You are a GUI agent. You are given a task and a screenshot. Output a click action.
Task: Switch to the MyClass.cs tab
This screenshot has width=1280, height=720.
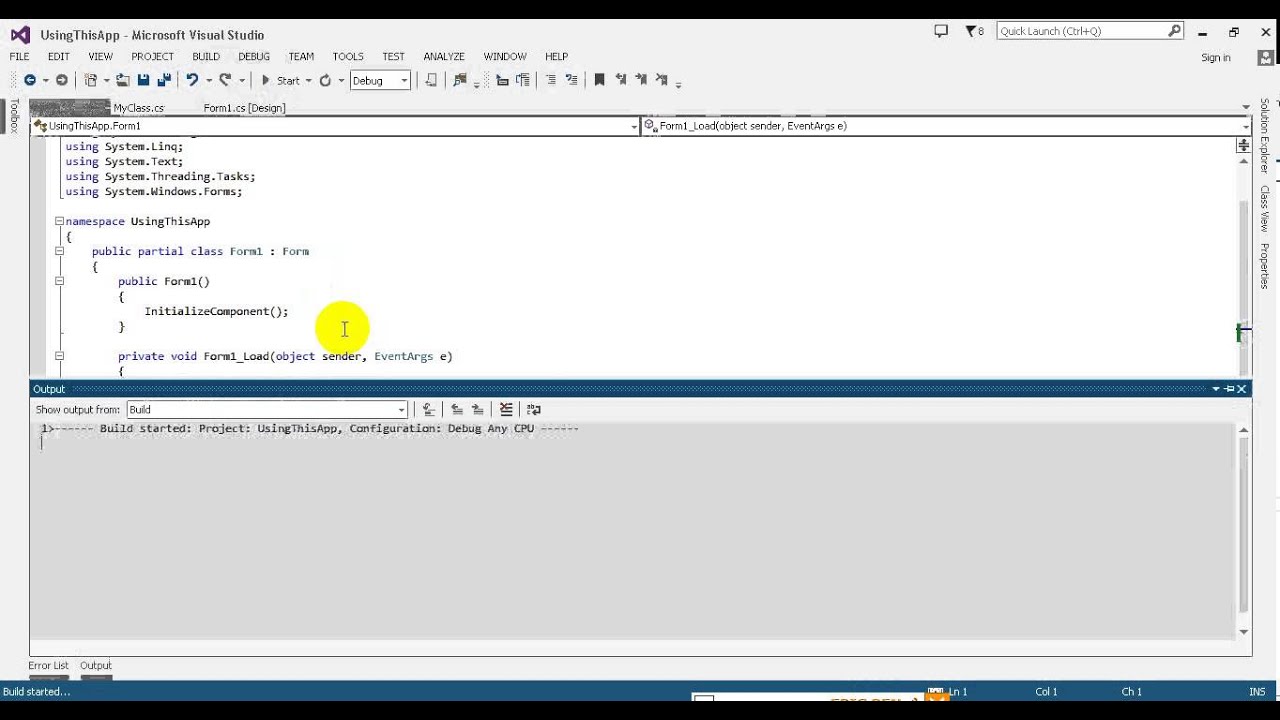pos(139,108)
